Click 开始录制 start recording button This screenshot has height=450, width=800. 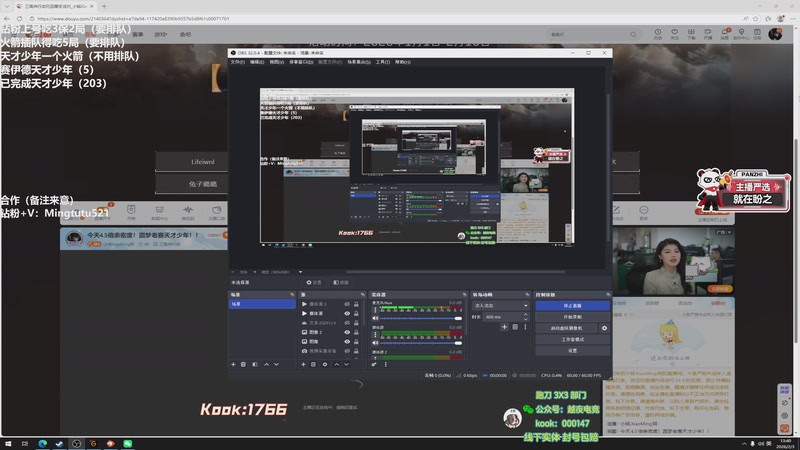pos(572,317)
